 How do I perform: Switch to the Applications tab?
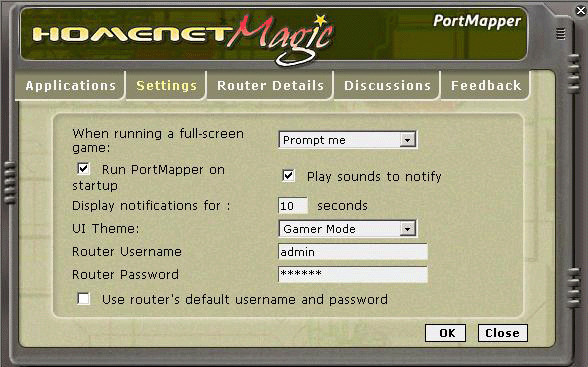tap(70, 86)
